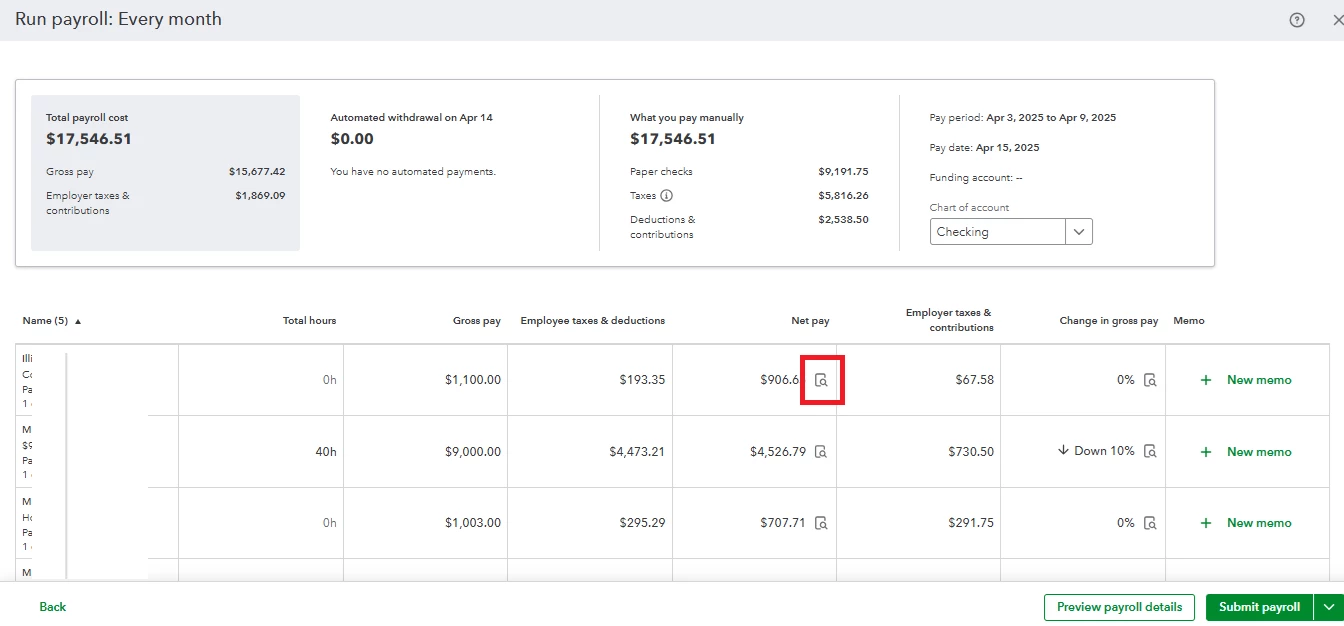View net pay details for $4,526.79
This screenshot has height=626, width=1344.
[821, 452]
